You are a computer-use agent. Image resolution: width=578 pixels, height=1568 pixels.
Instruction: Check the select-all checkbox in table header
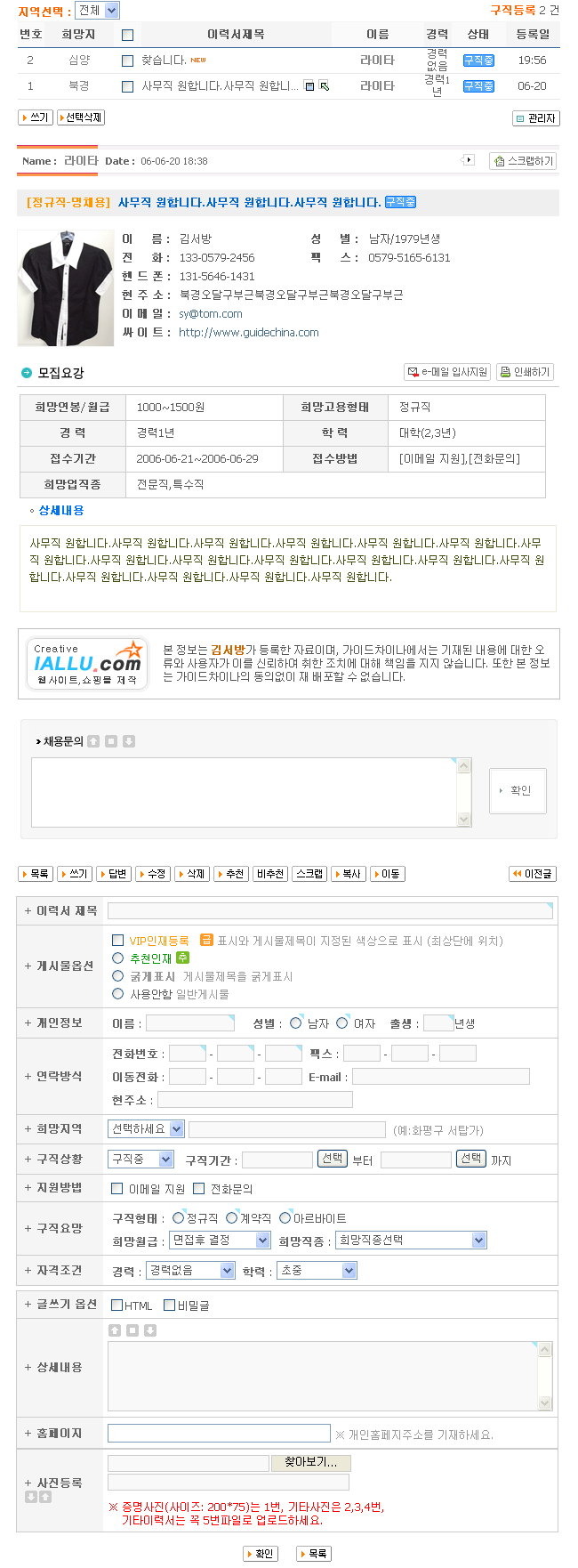point(127,35)
